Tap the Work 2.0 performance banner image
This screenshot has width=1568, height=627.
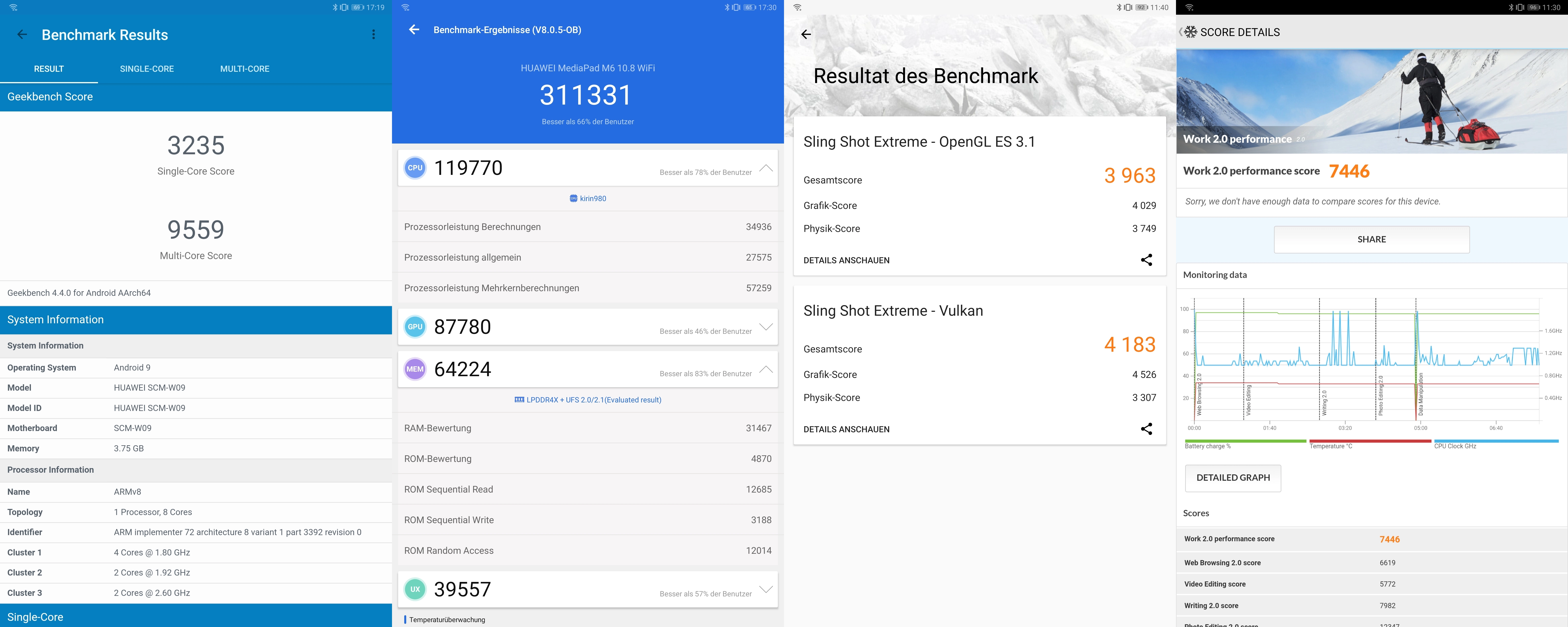(1372, 101)
